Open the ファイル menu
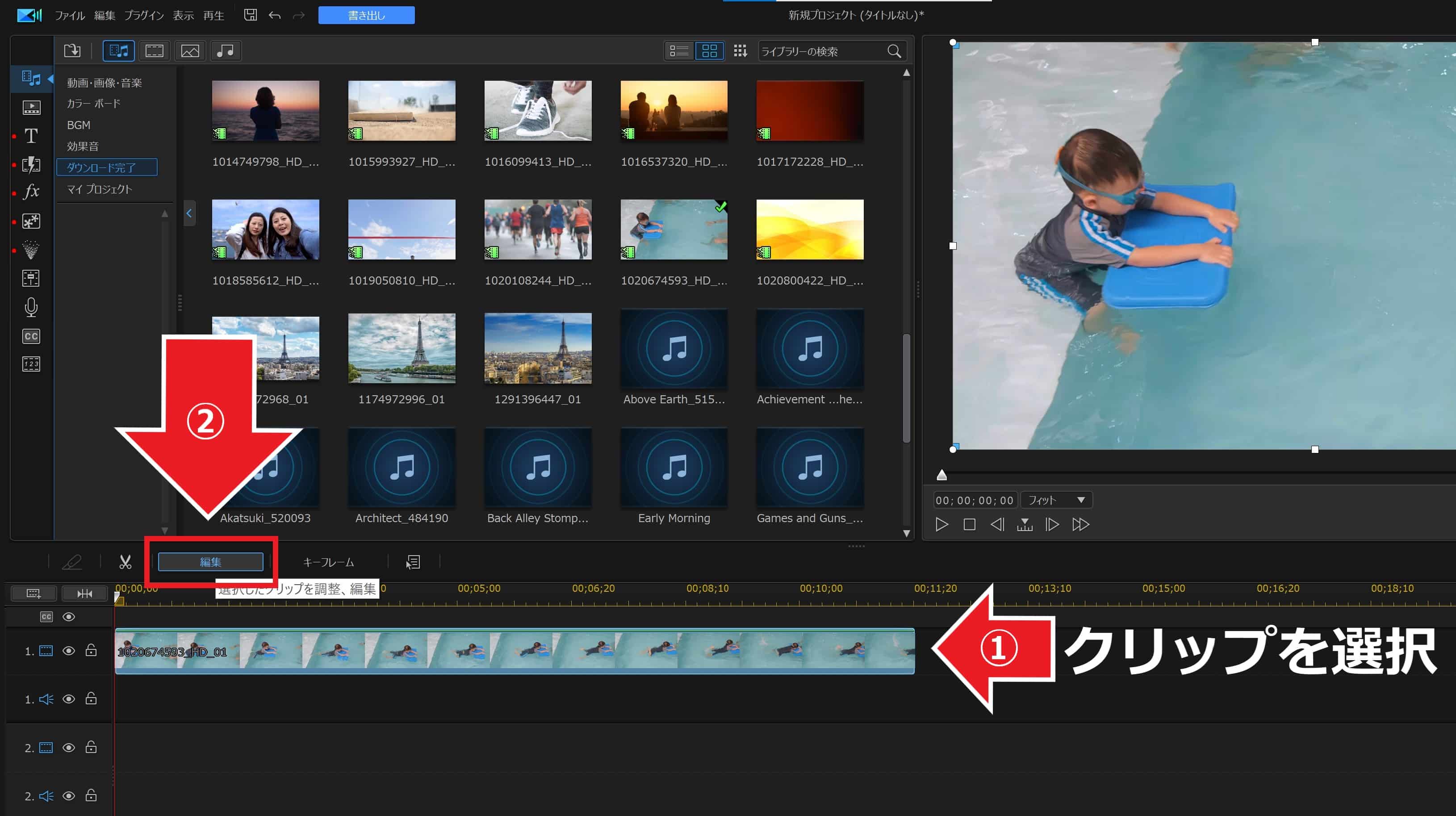Image resolution: width=1456 pixels, height=816 pixels. (70, 15)
